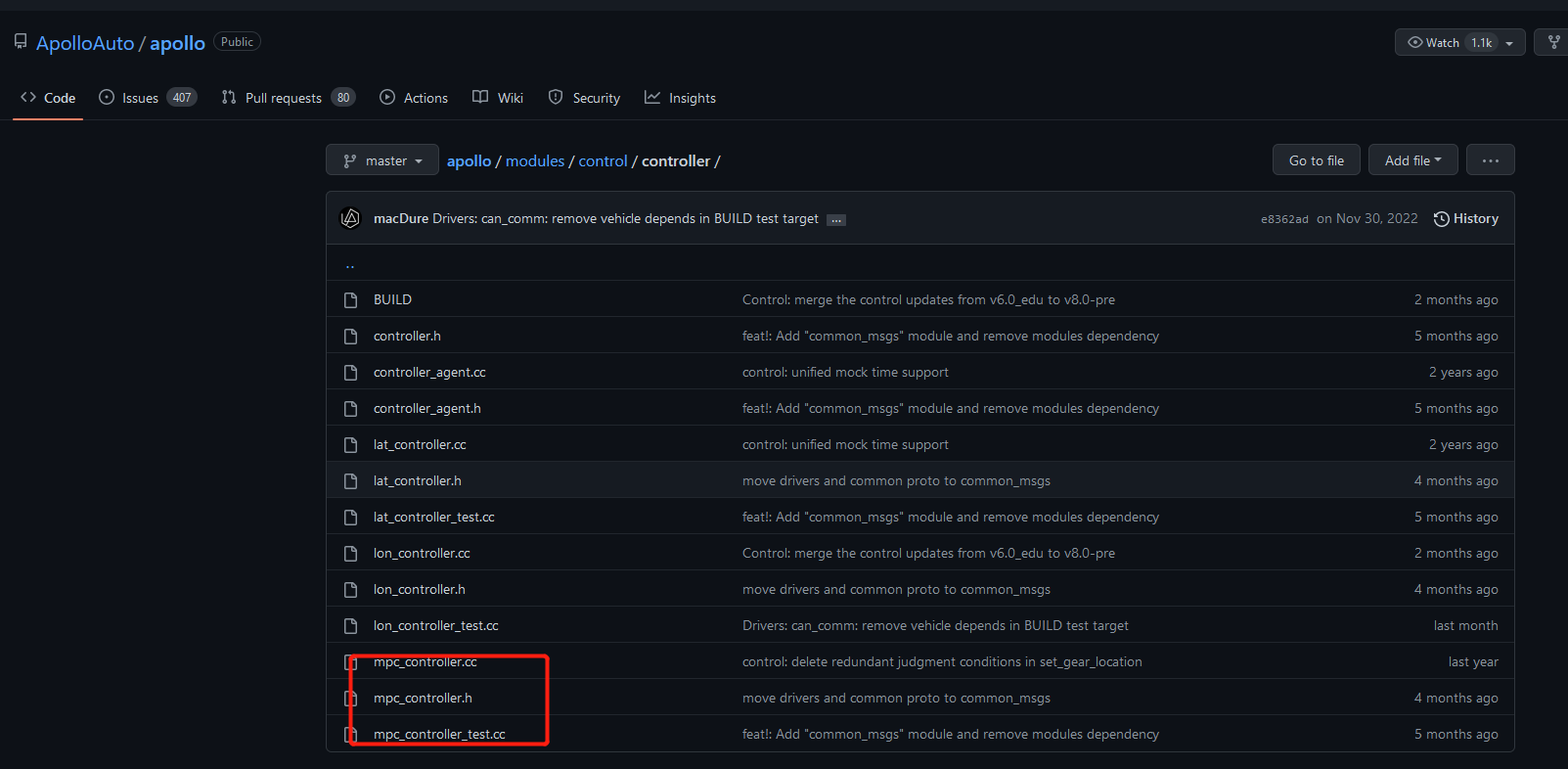Open lon_controller.cc file

tap(422, 553)
